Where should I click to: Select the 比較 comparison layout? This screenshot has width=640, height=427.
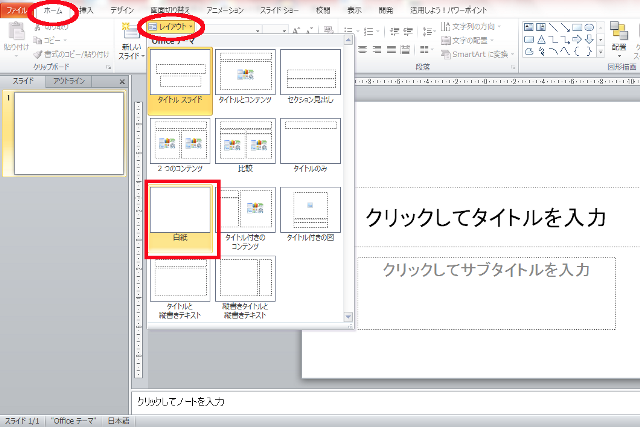pos(246,145)
